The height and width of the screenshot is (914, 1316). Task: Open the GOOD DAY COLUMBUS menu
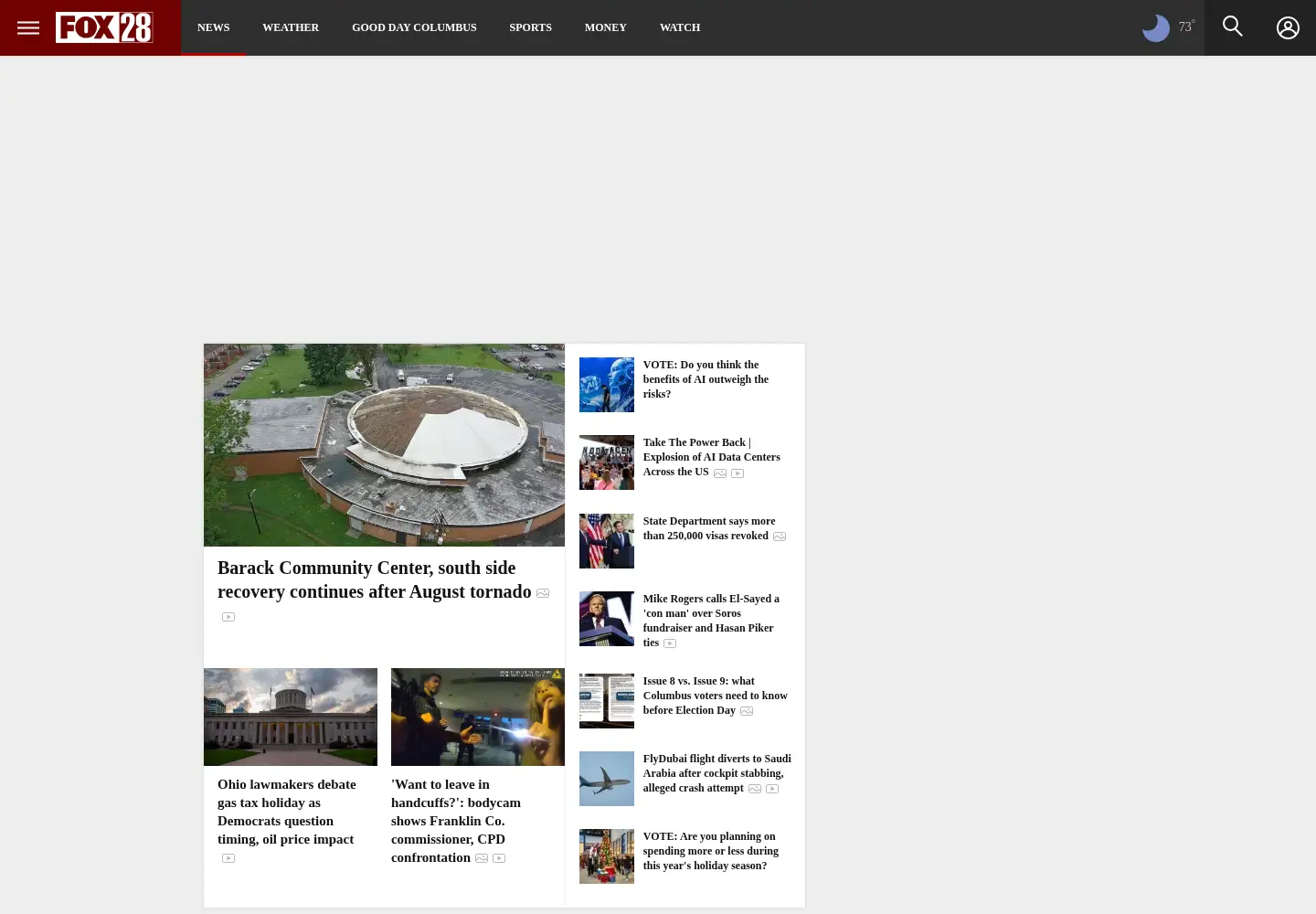414,27
